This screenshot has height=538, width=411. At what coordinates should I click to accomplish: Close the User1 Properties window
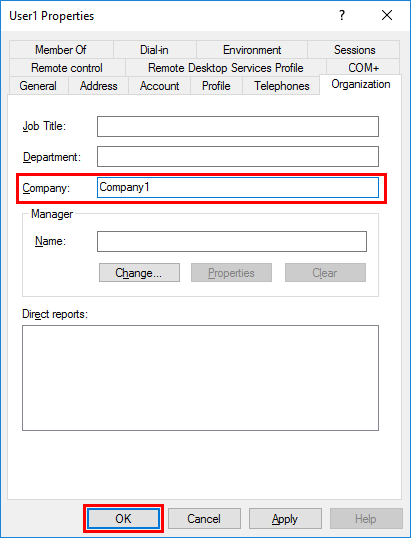click(387, 15)
